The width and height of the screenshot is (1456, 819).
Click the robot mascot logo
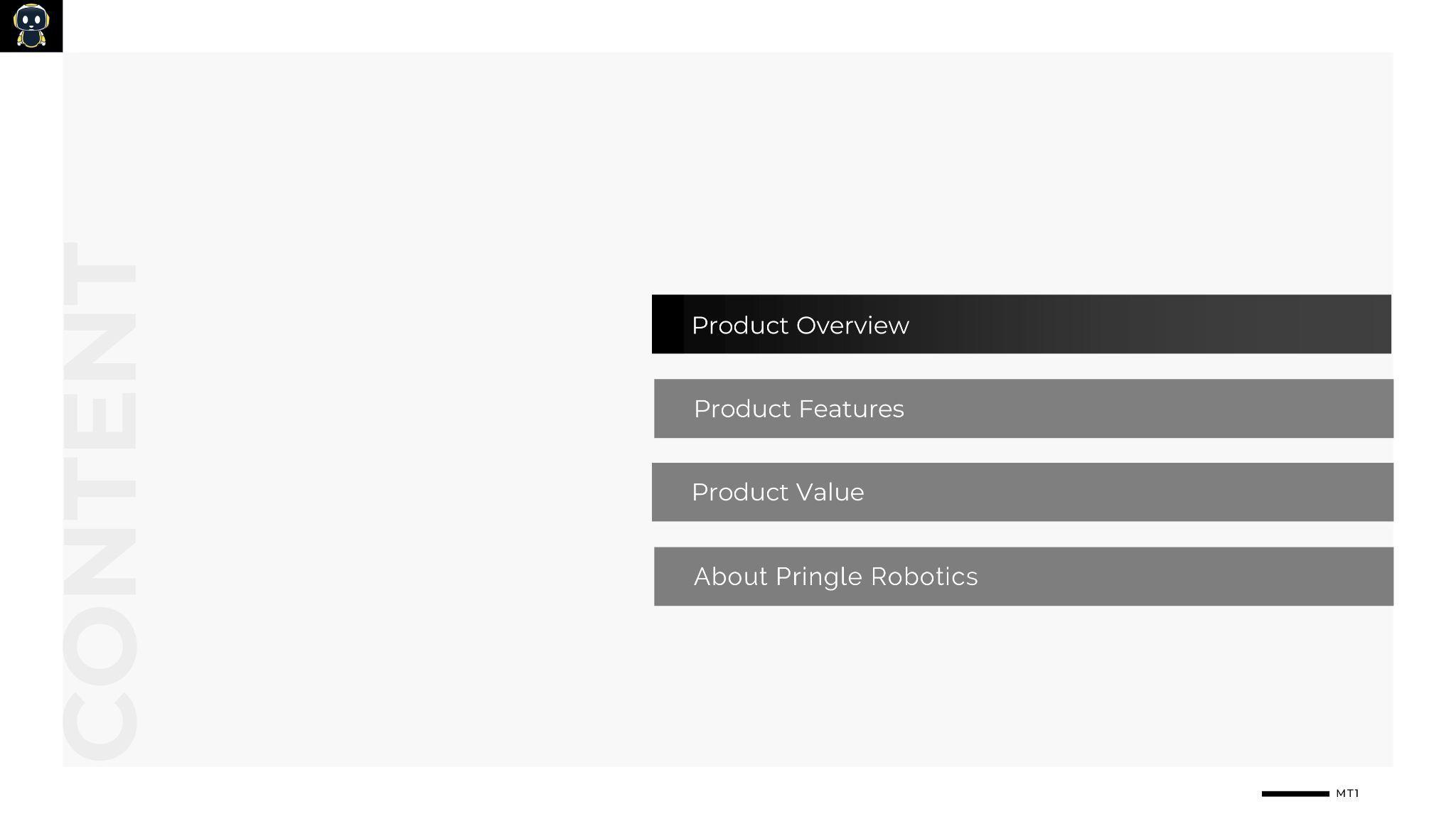(31, 26)
